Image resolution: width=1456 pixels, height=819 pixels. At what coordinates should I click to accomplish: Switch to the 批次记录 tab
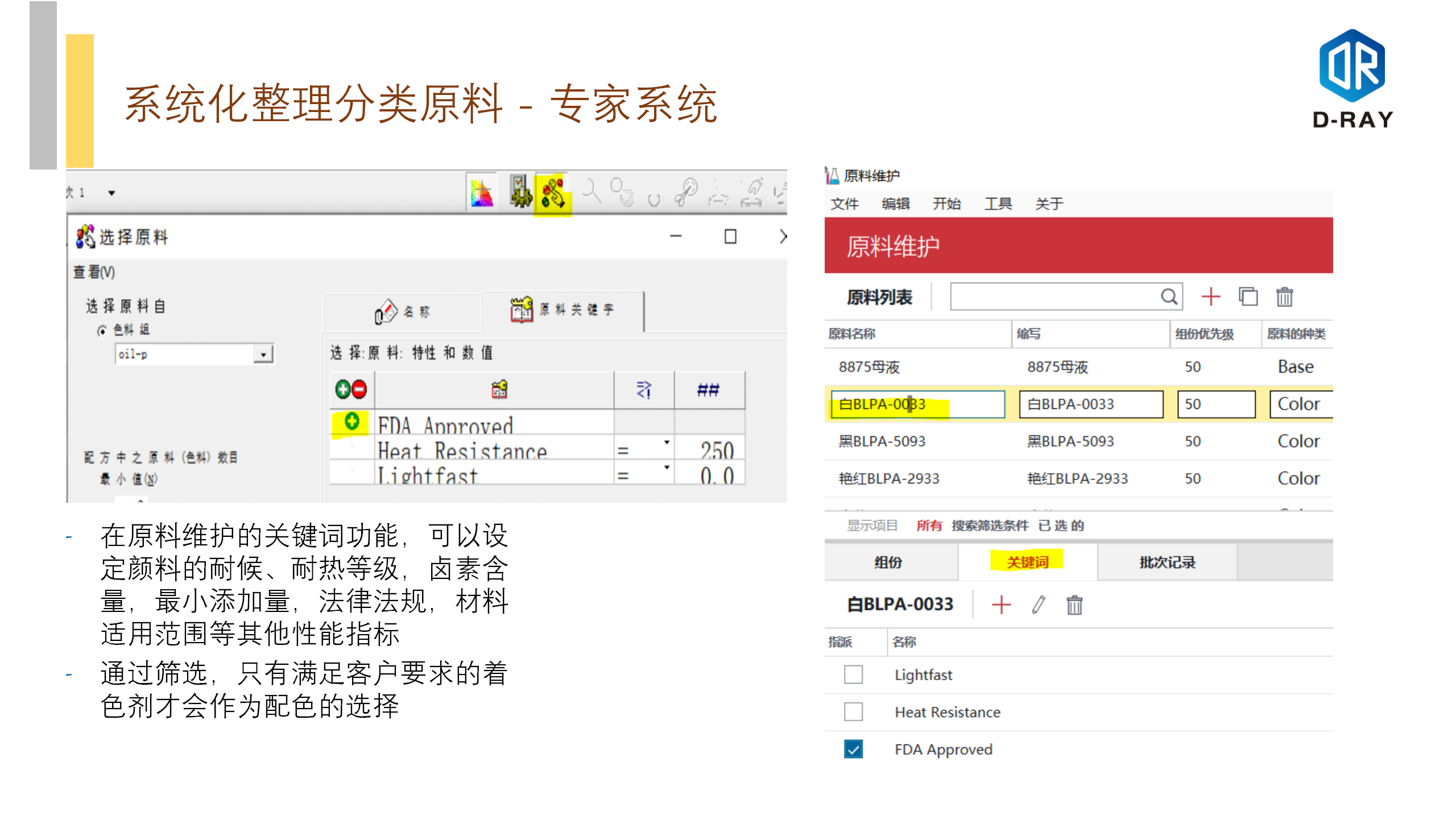(x=1167, y=562)
